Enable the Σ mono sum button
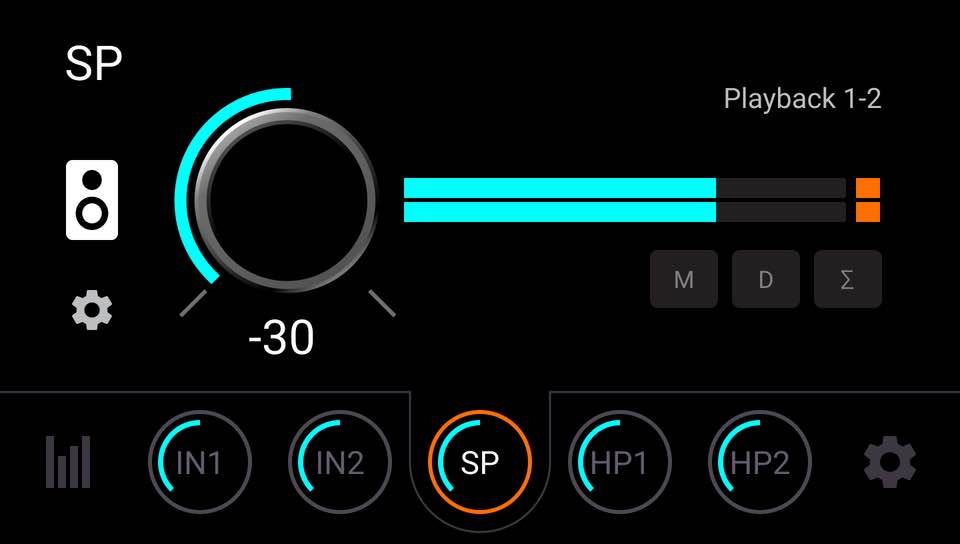The image size is (960, 544). point(848,279)
